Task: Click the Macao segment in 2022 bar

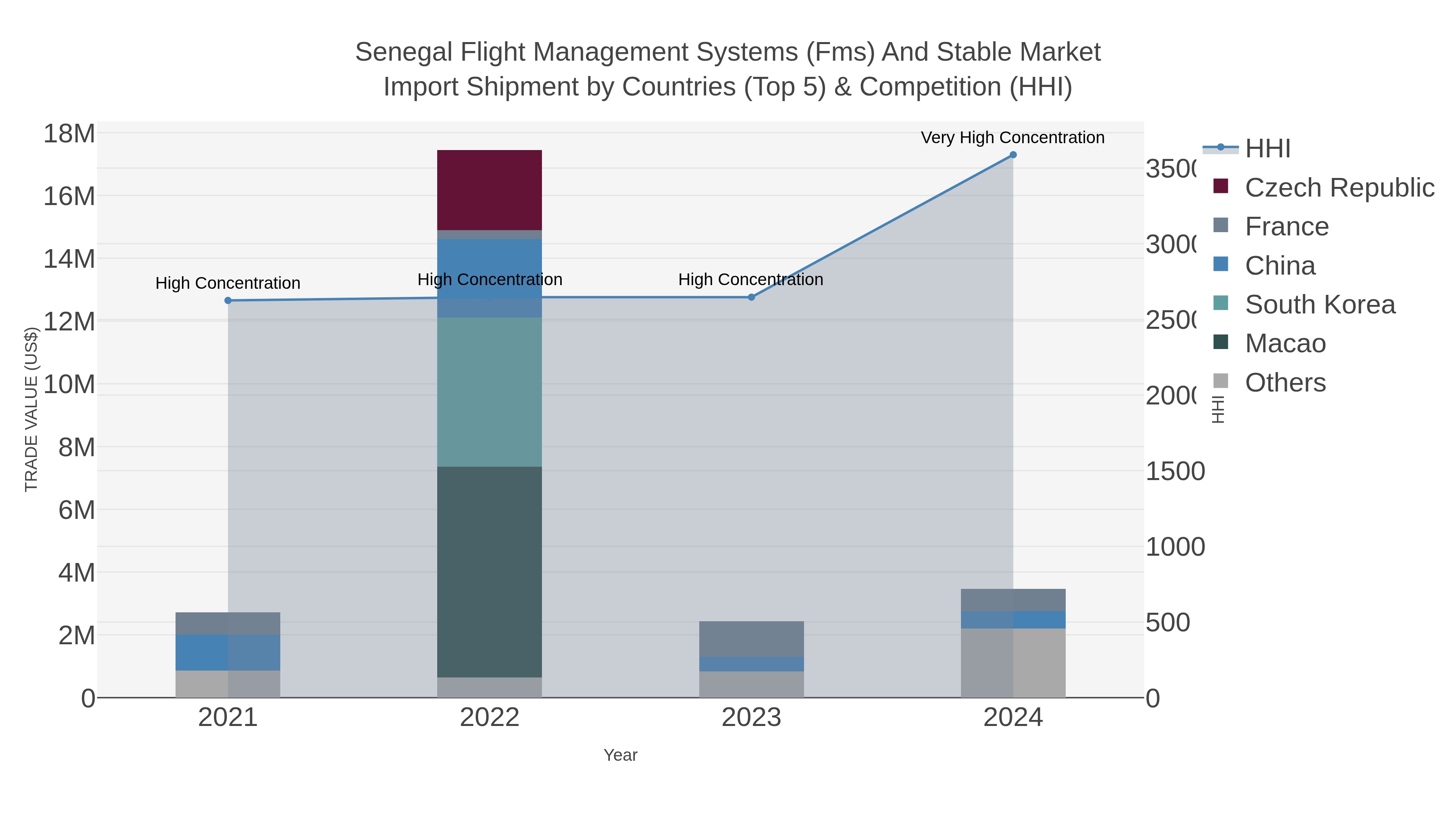Action: coord(489,572)
